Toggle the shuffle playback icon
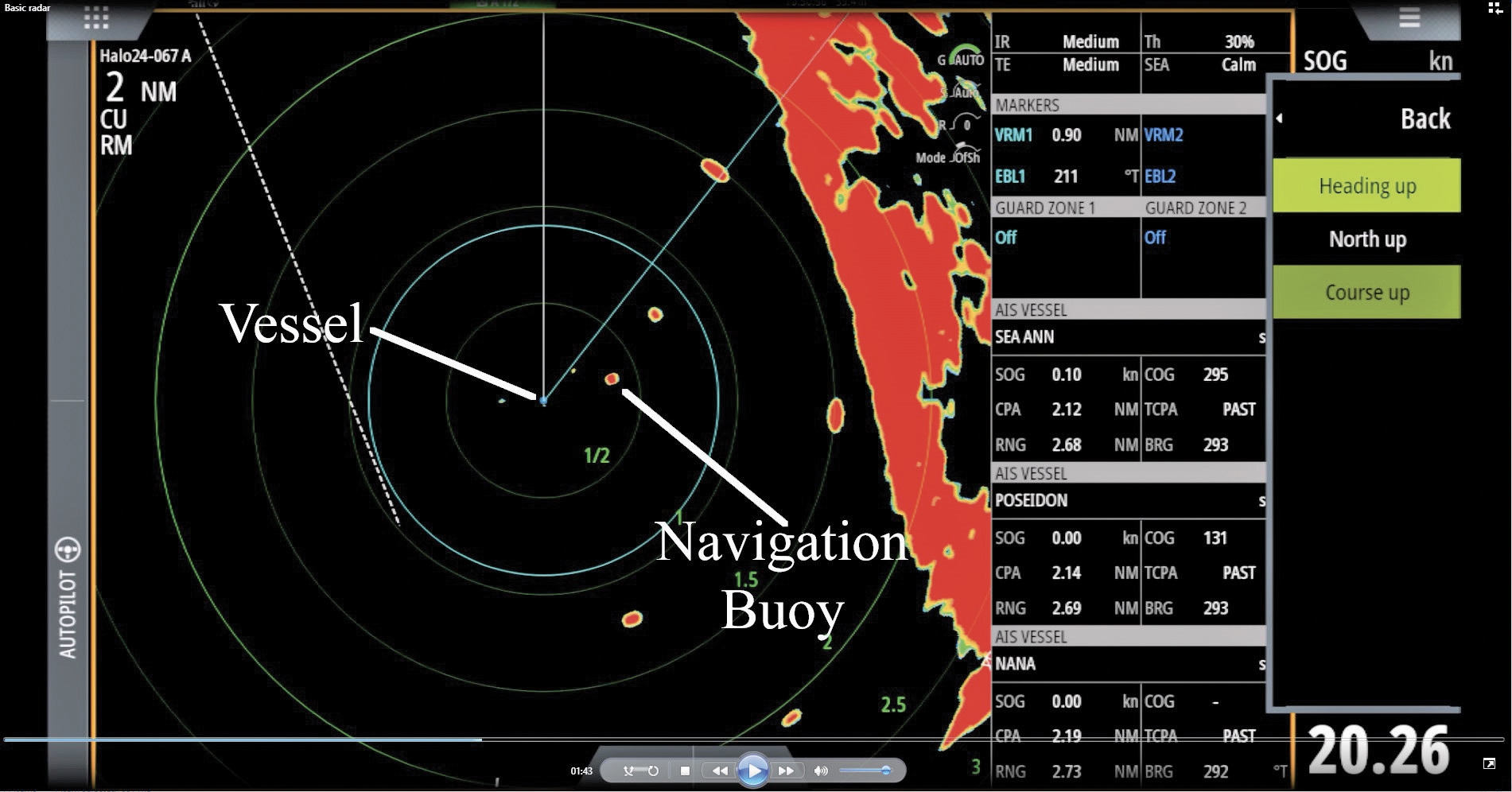The width and height of the screenshot is (1512, 792). click(629, 771)
